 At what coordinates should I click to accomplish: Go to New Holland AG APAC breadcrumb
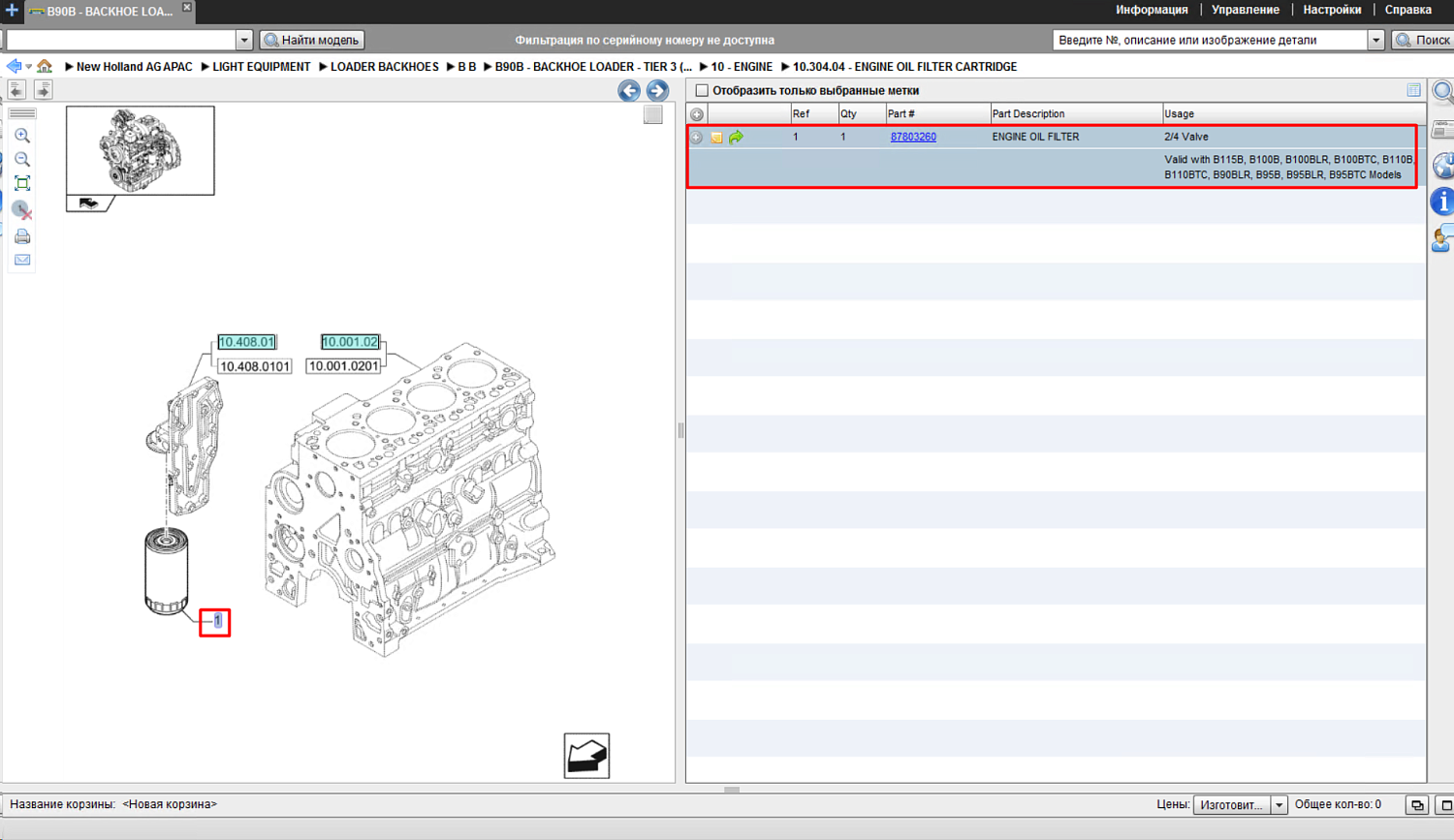(135, 67)
